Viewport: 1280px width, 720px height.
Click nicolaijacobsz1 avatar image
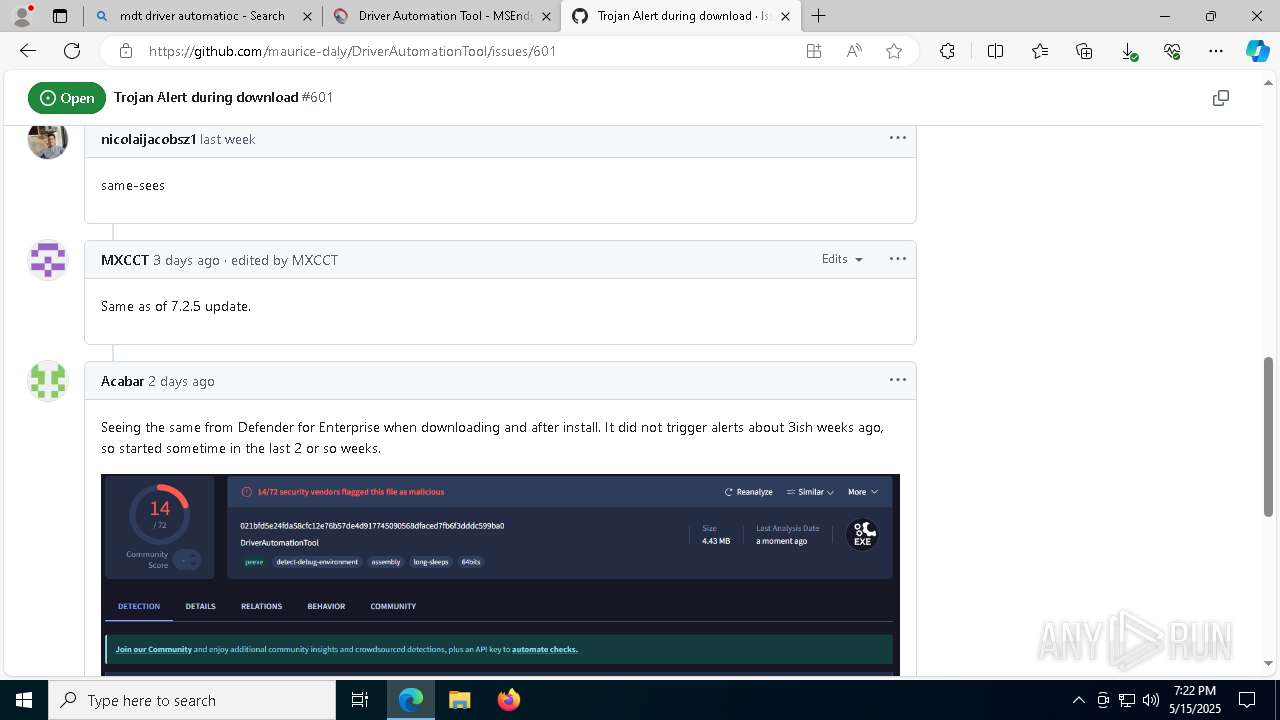point(48,141)
